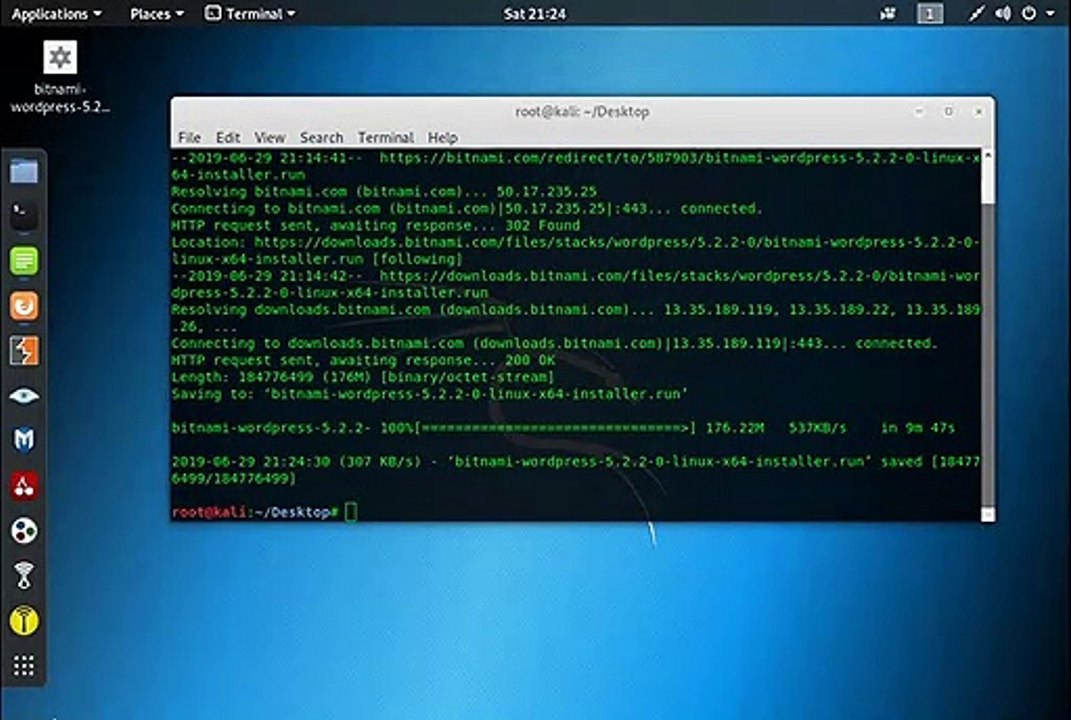Click the "Length: 184776499 (176M)" line
This screenshot has width=1071, height=720.
[363, 377]
